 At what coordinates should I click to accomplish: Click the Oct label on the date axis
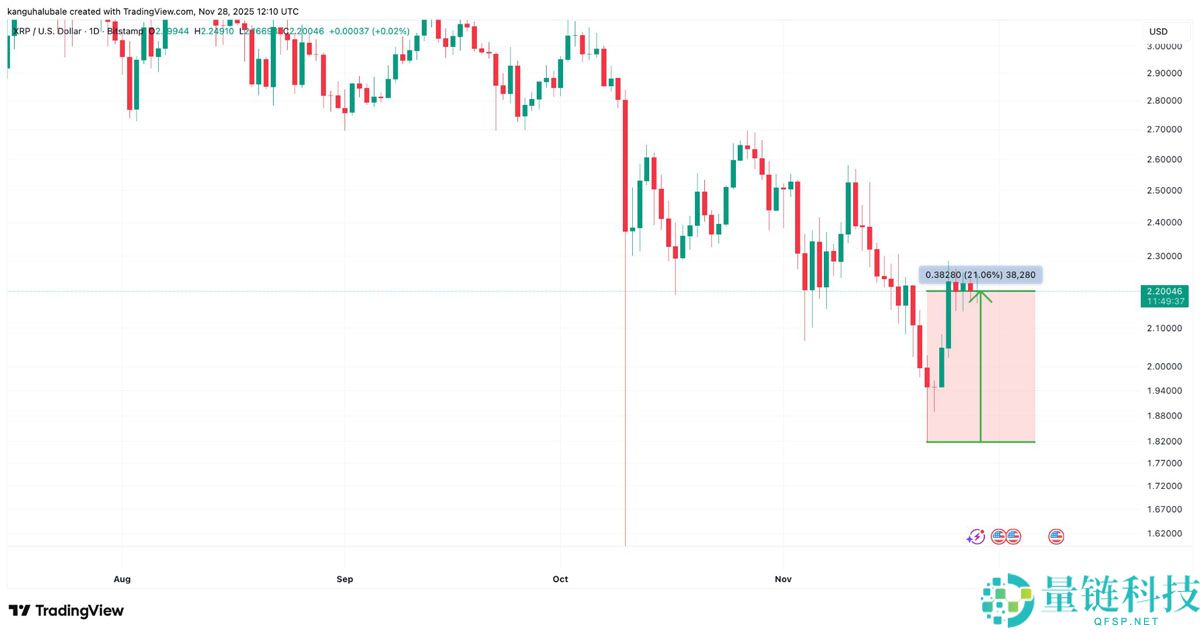(x=559, y=578)
